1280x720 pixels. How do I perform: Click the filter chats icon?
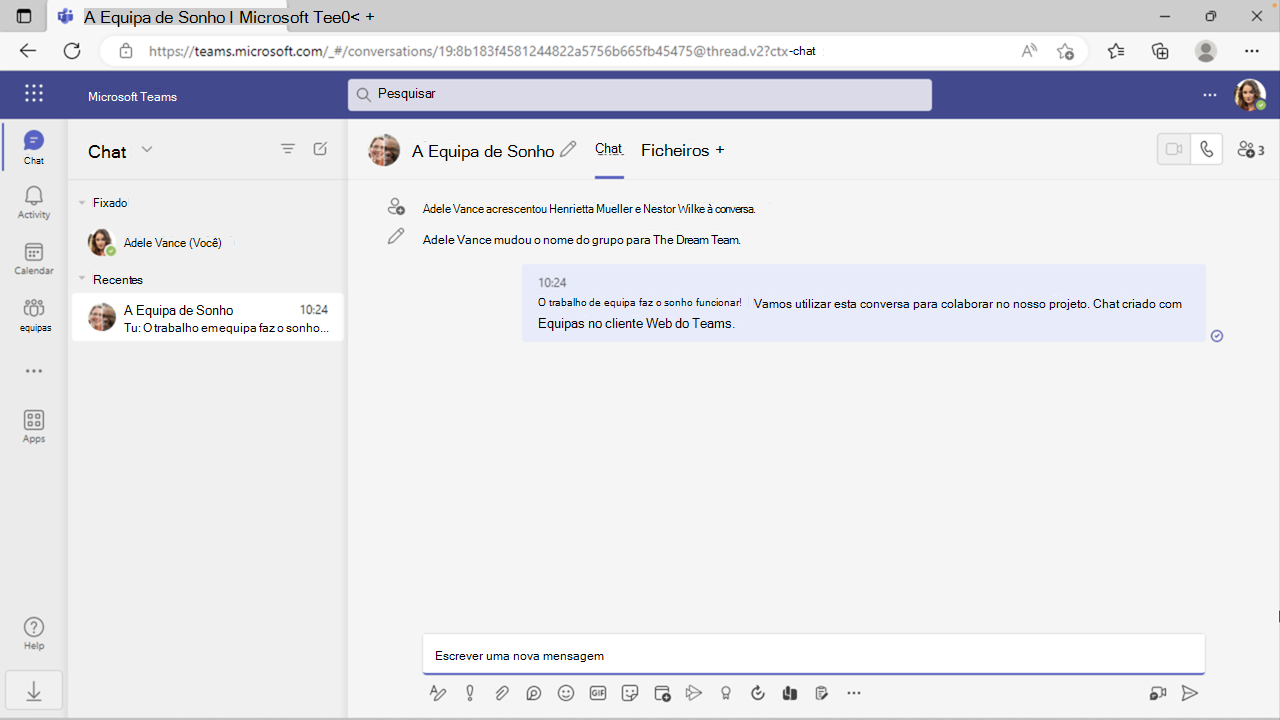click(x=288, y=149)
